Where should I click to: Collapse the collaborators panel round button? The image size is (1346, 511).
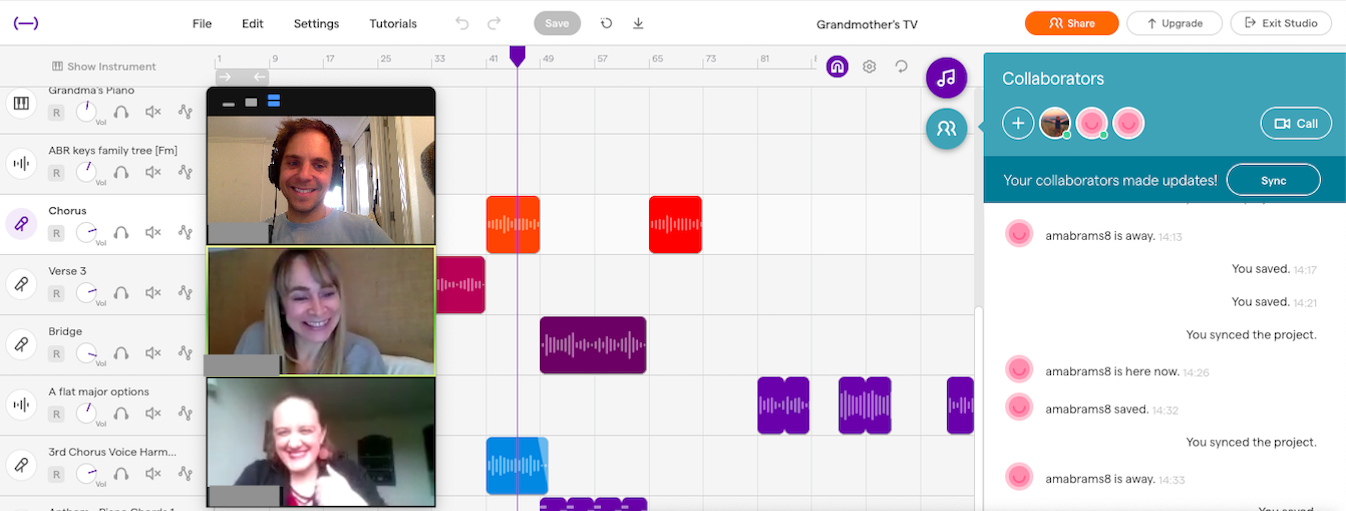tap(946, 128)
